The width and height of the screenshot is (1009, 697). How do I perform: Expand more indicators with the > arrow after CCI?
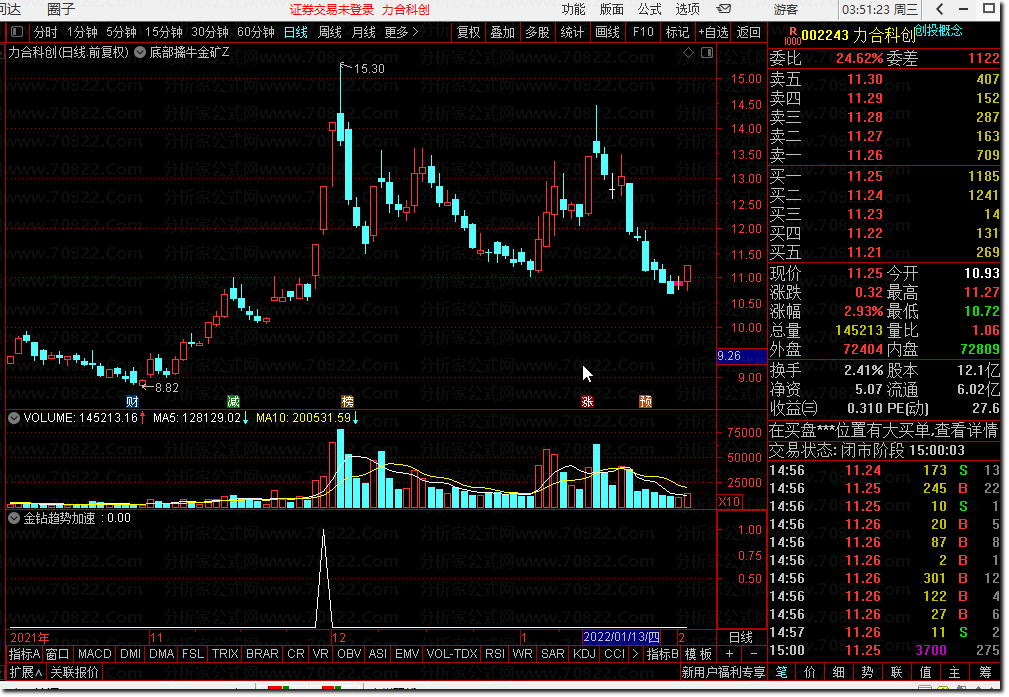(x=635, y=654)
